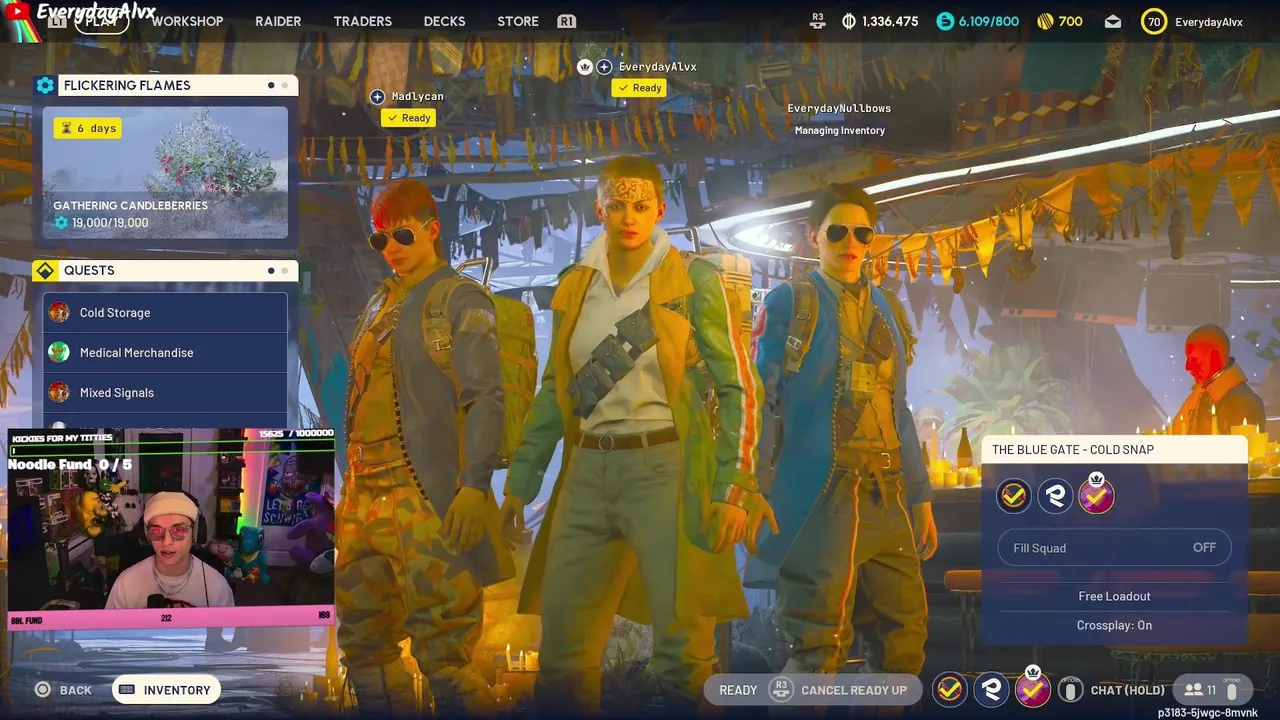The height and width of the screenshot is (720, 1280).
Task: Click the Mixed Signals quest trader icon
Action: pyautogui.click(x=59, y=392)
